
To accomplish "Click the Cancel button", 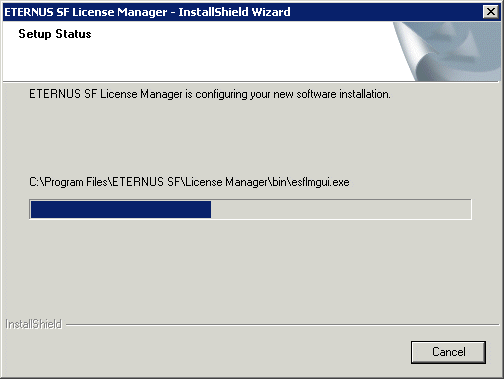I will pyautogui.click(x=448, y=352).
